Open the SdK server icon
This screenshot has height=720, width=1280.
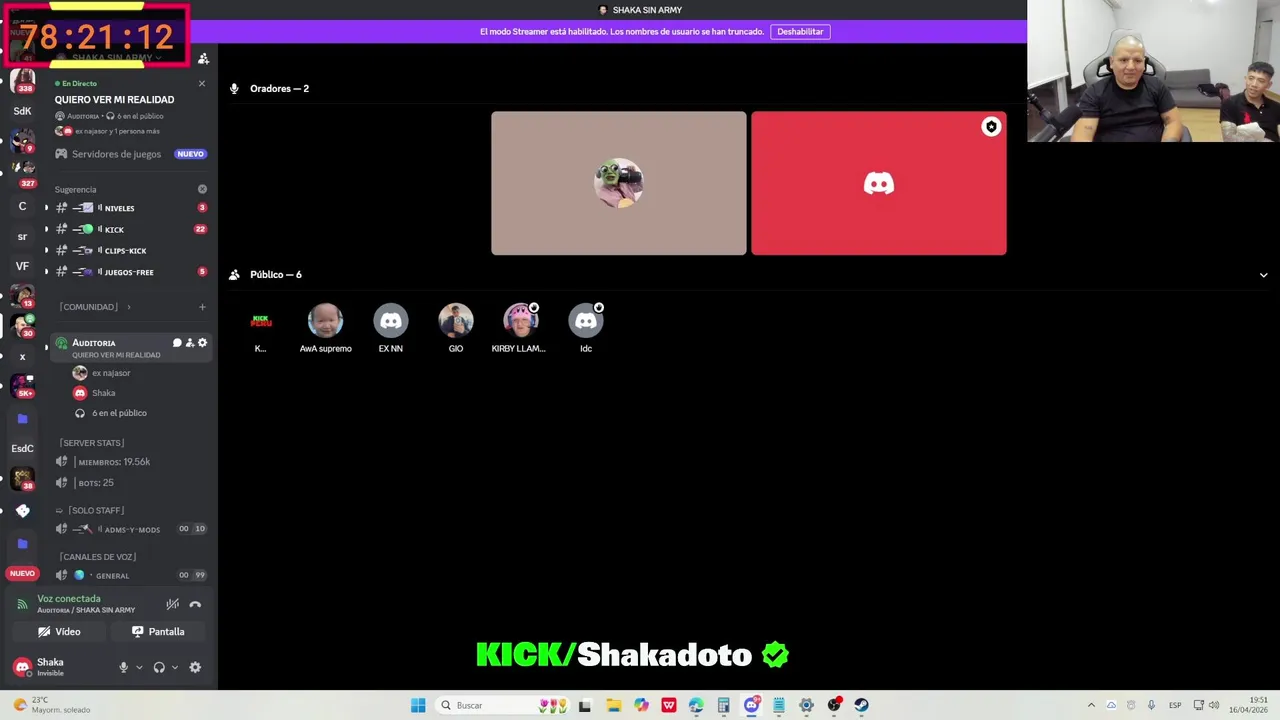(22, 111)
